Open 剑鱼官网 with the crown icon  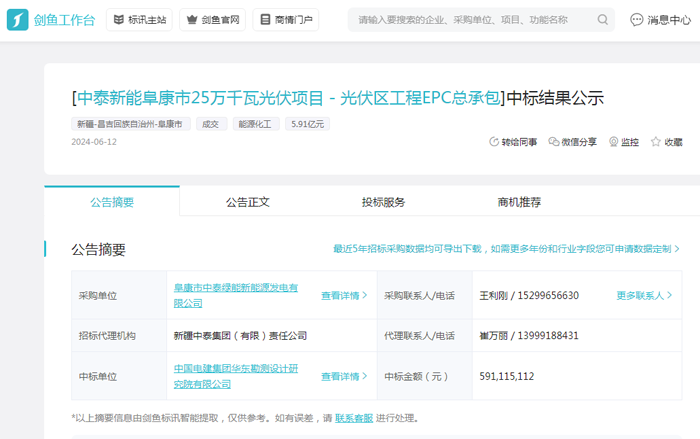[212, 20]
